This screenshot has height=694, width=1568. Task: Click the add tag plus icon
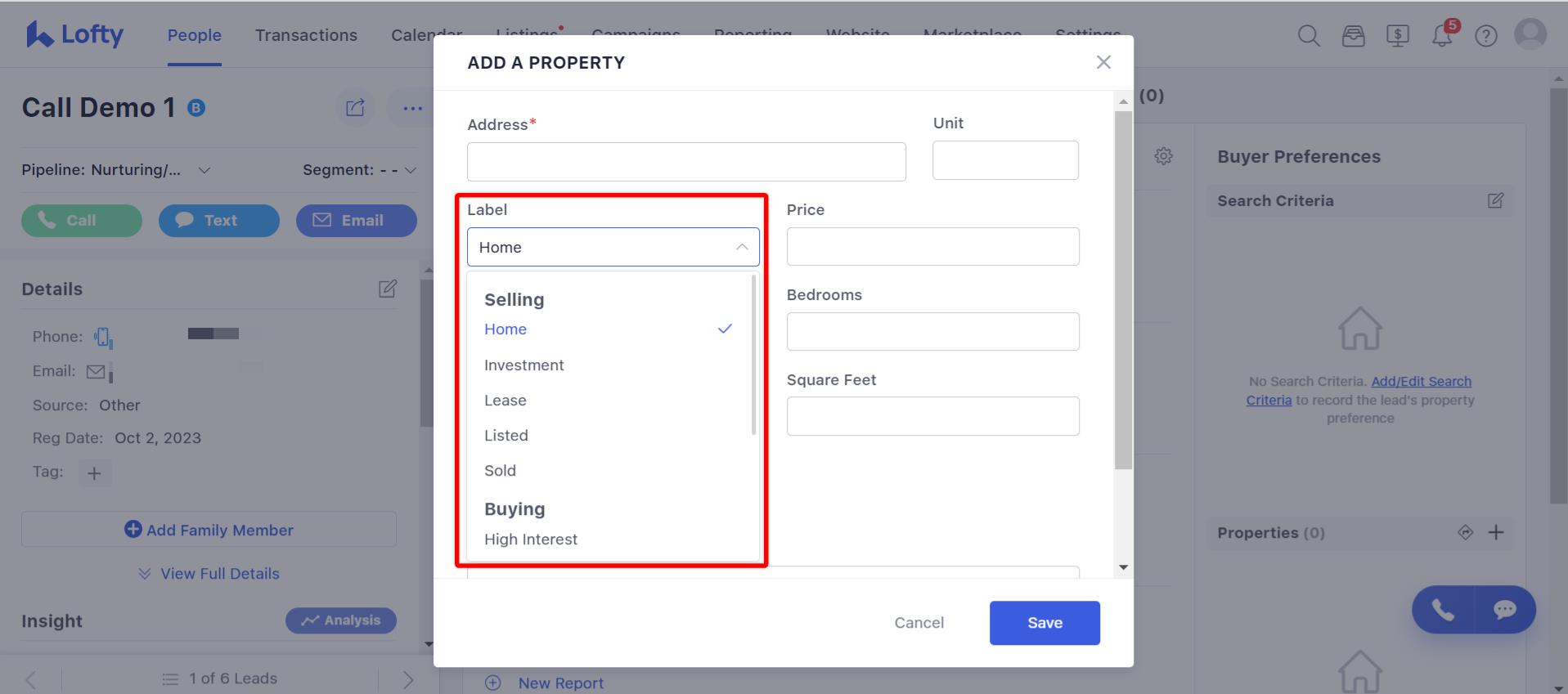[94, 472]
